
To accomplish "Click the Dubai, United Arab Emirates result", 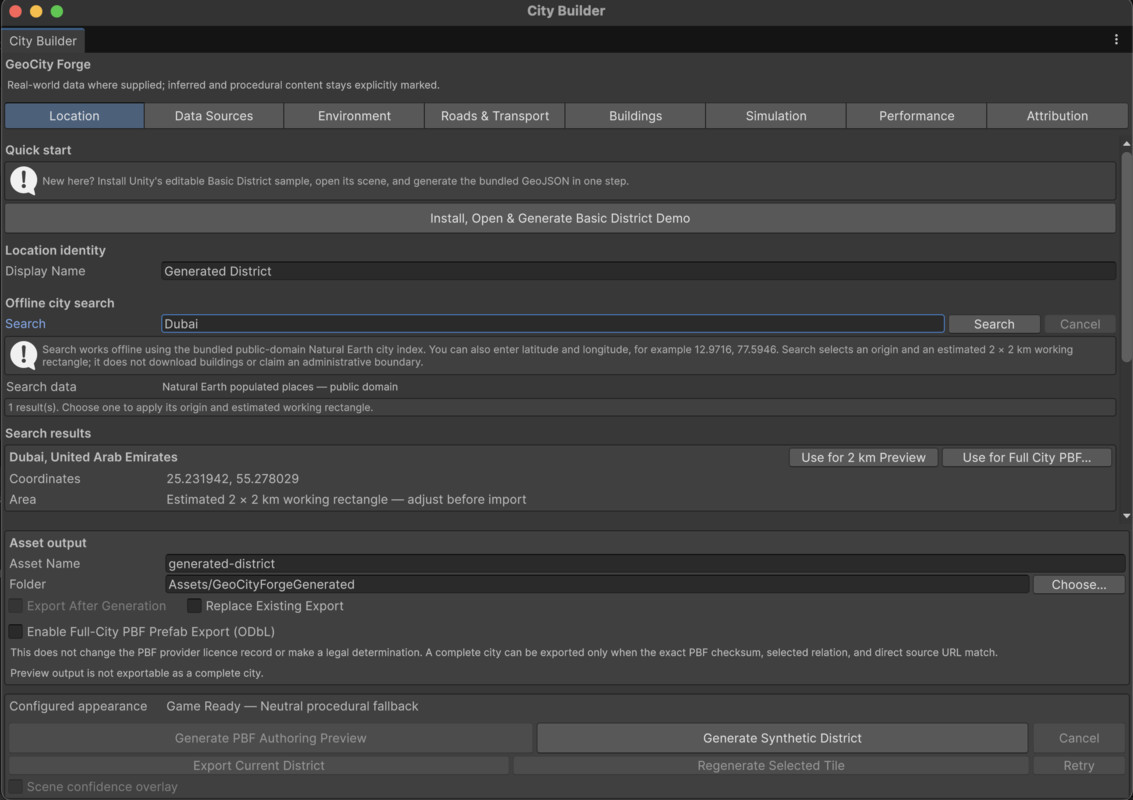I will point(93,457).
